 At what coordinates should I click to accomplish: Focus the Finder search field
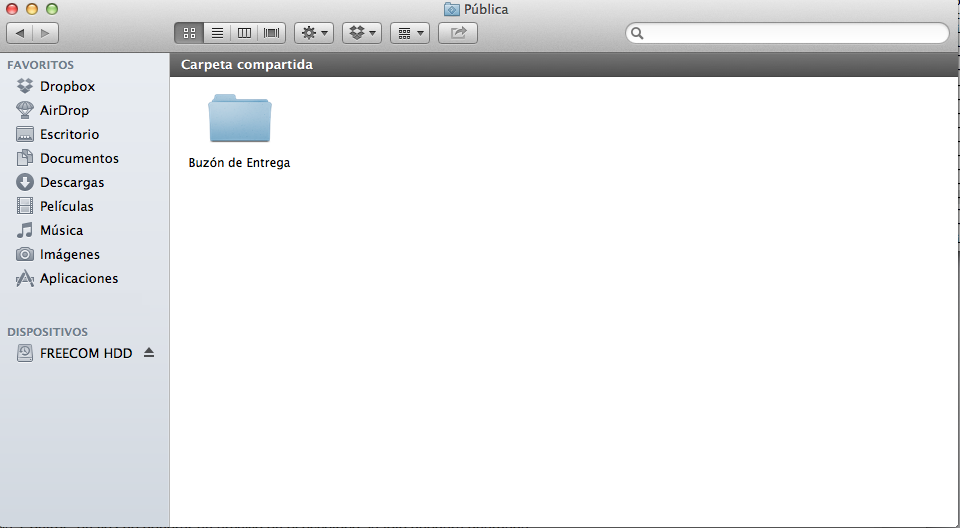787,33
